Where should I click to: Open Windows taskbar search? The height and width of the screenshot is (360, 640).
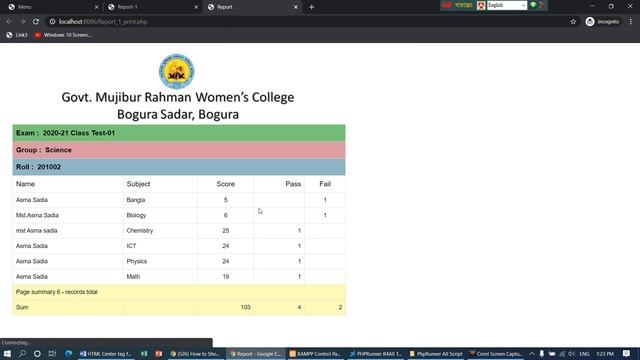pos(22,353)
